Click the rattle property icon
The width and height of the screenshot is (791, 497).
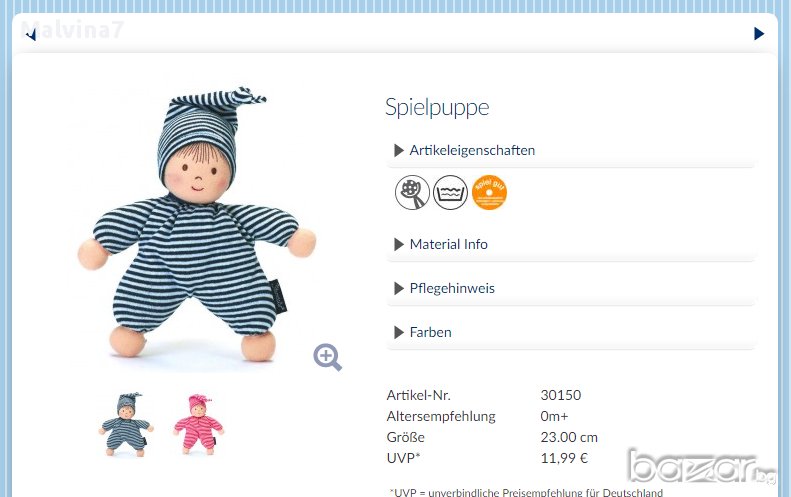coord(412,192)
